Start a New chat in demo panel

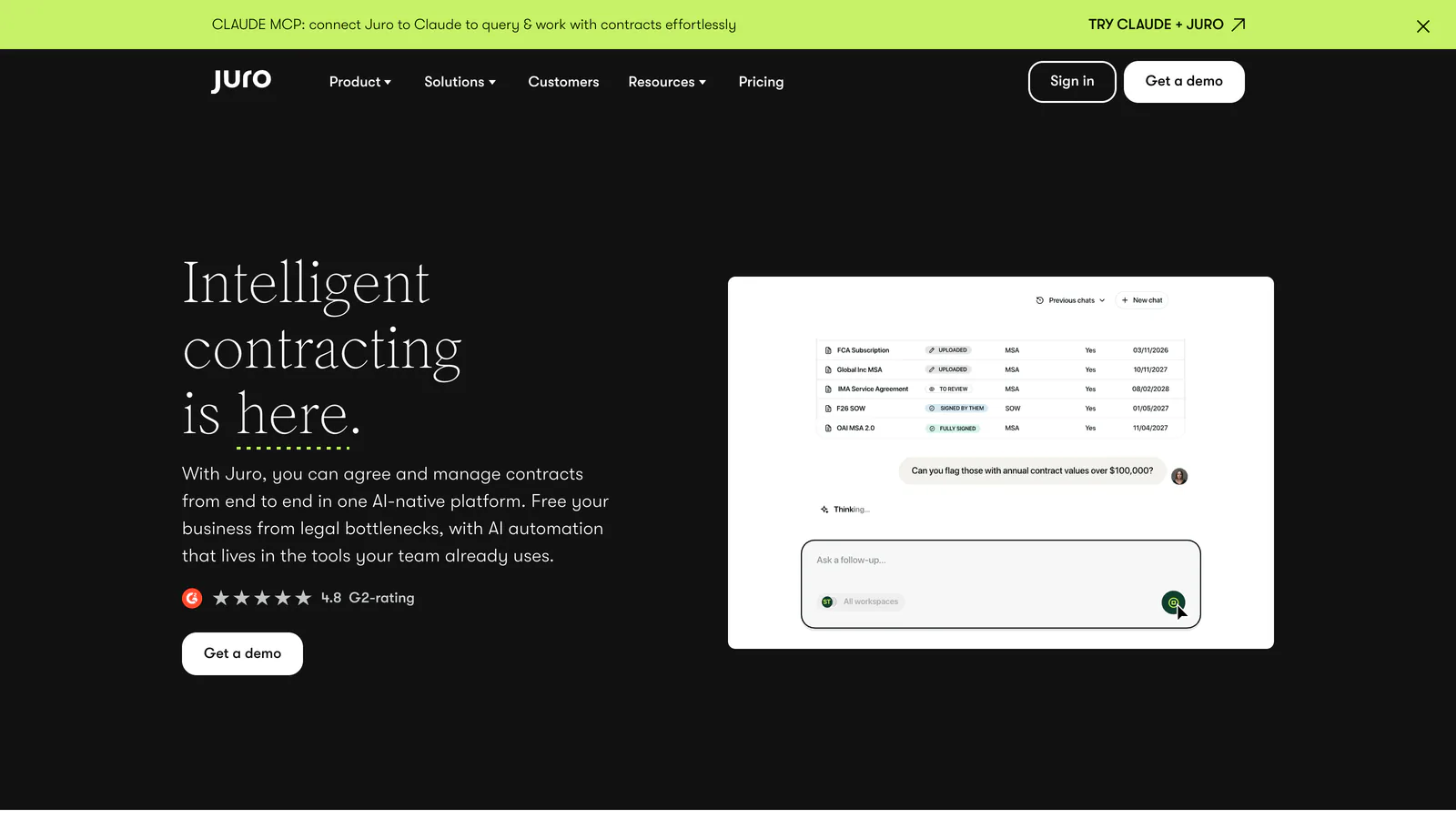point(1142,300)
